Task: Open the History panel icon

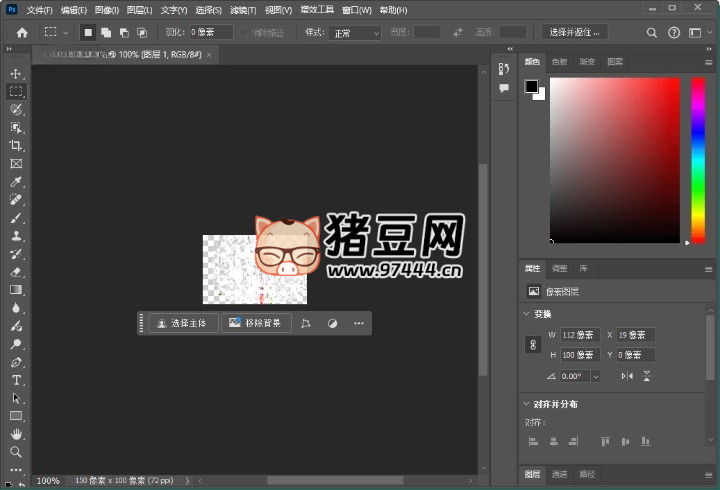Action: tap(504, 69)
